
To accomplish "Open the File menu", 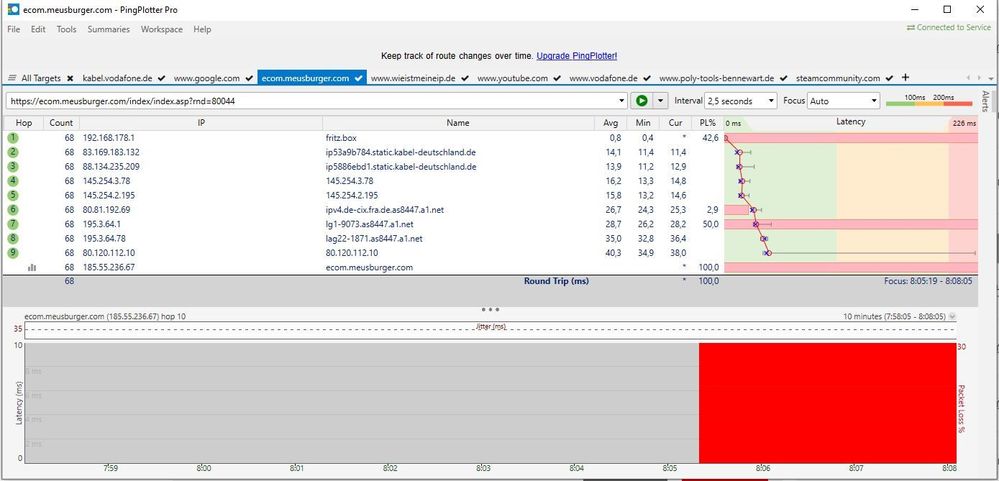I will coord(13,29).
